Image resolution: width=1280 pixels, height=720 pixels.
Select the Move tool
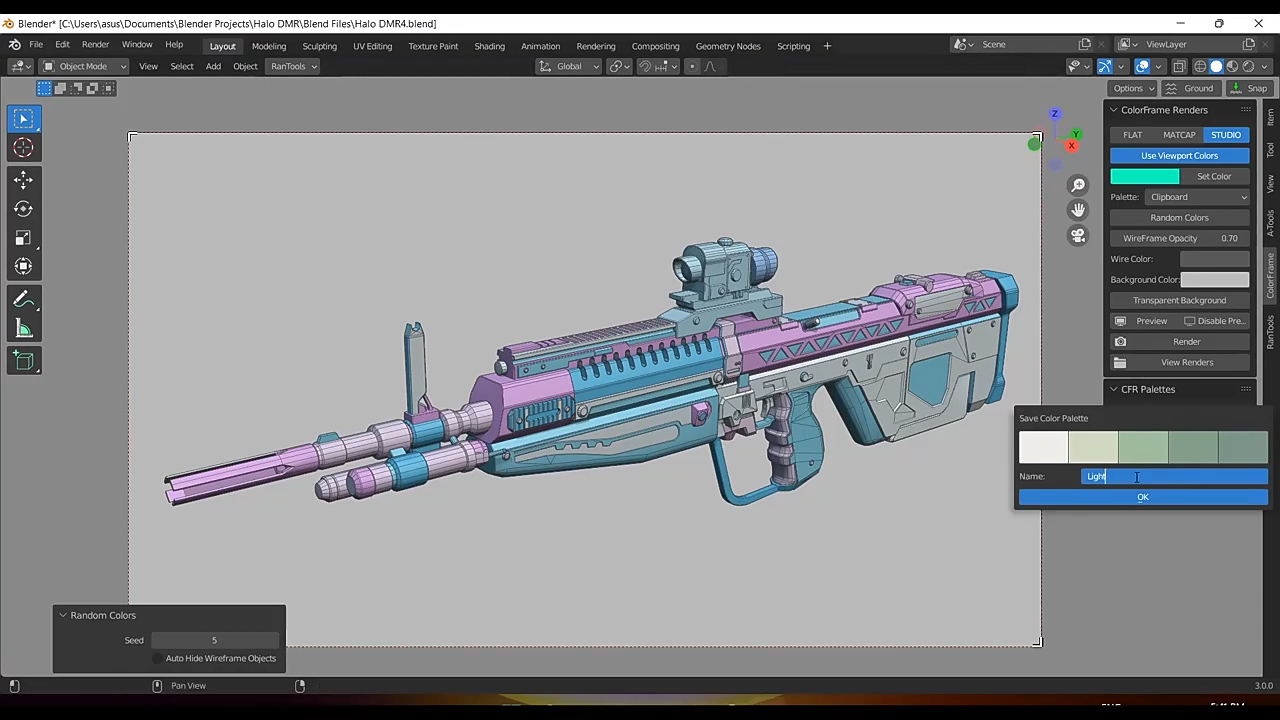[x=23, y=179]
